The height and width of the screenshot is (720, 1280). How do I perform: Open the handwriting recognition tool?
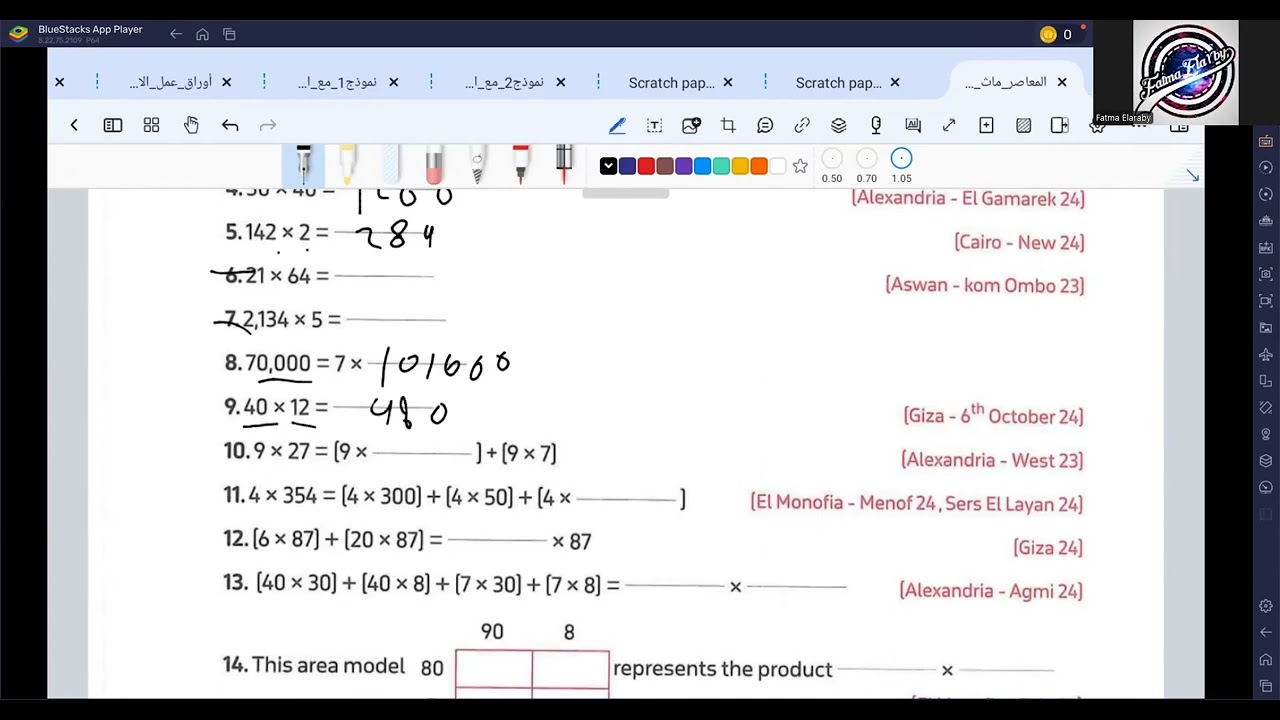[913, 125]
